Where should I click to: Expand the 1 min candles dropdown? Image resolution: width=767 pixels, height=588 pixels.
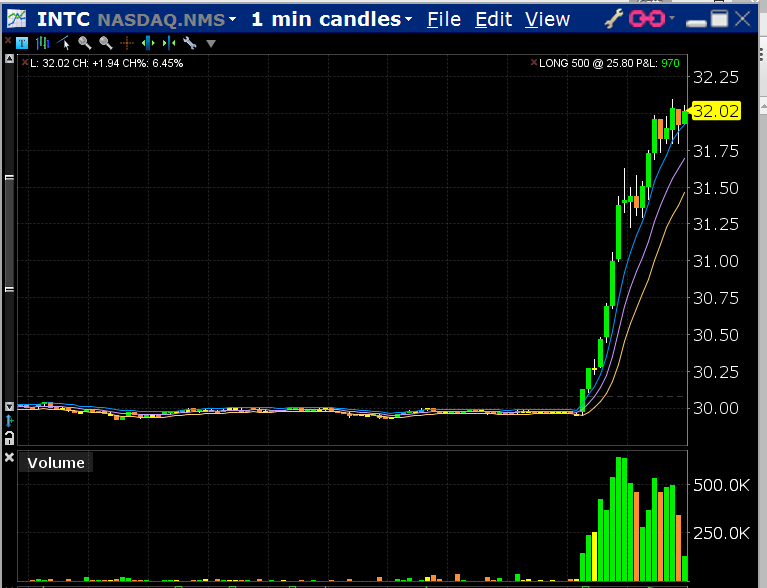tap(409, 20)
